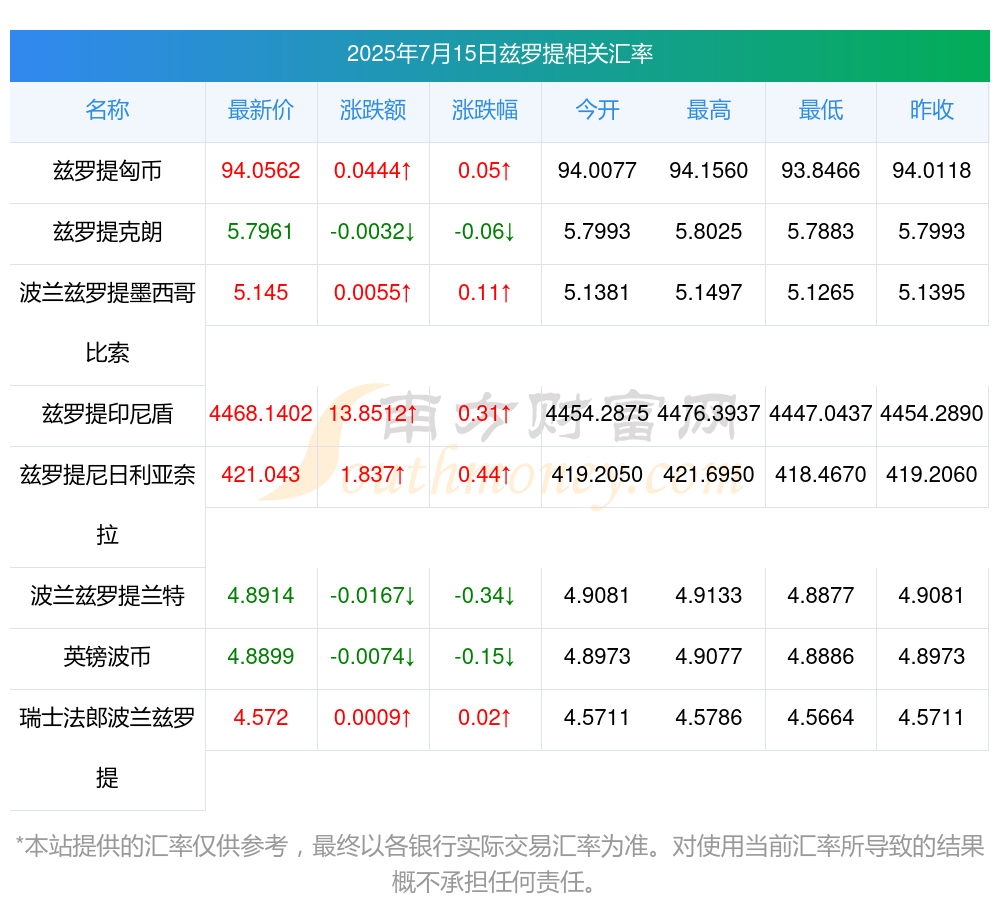This screenshot has height=913, width=1000.
Task: Select the 最高 column header
Action: pos(709,110)
